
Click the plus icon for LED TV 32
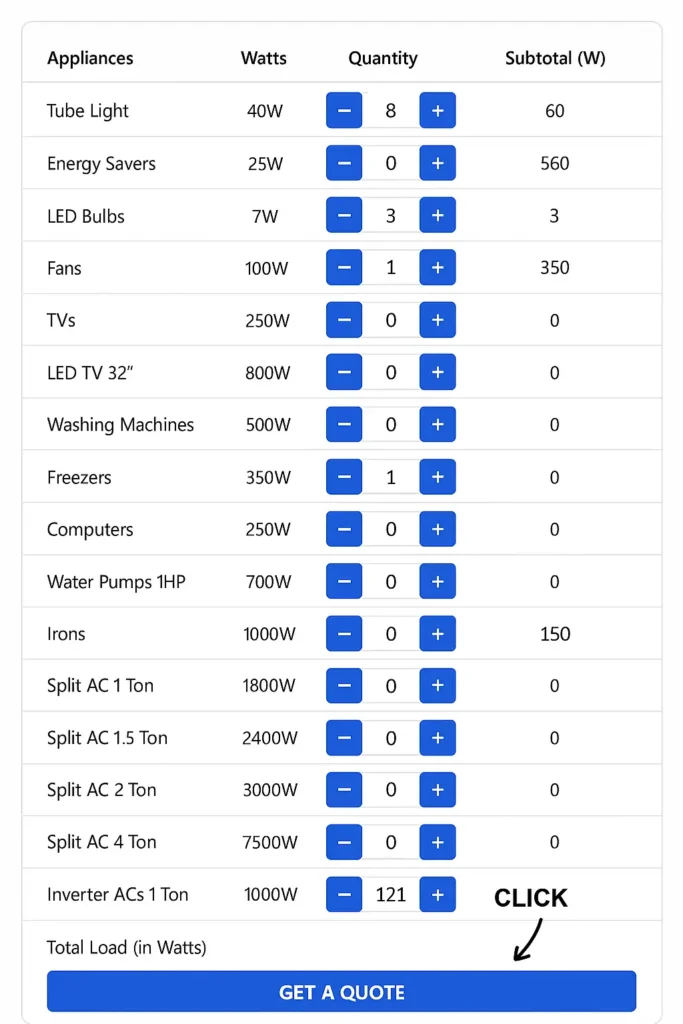(437, 372)
